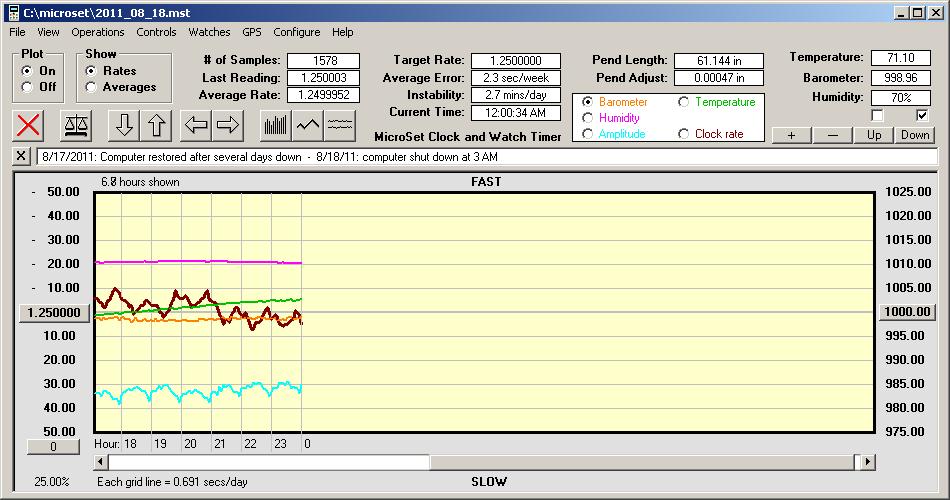The width and height of the screenshot is (950, 500).
Task: Click the plus (+) button
Action: click(x=791, y=135)
